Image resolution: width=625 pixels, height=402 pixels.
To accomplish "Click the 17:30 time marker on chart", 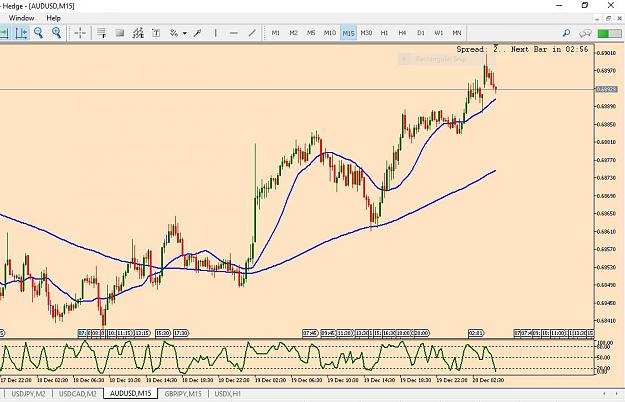I will click(181, 333).
